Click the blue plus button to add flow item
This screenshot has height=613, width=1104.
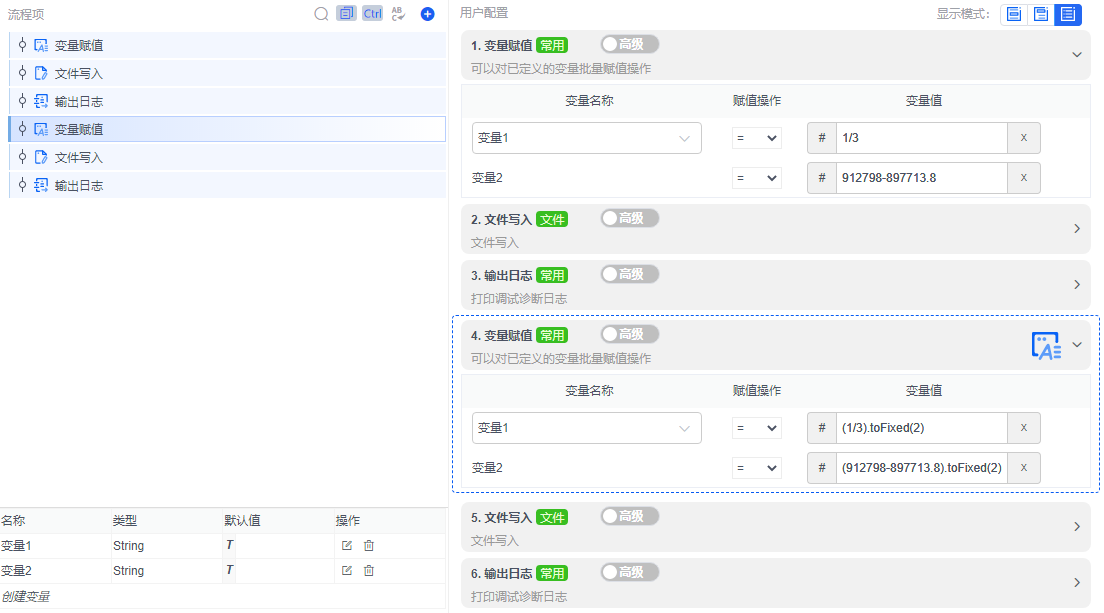425,13
